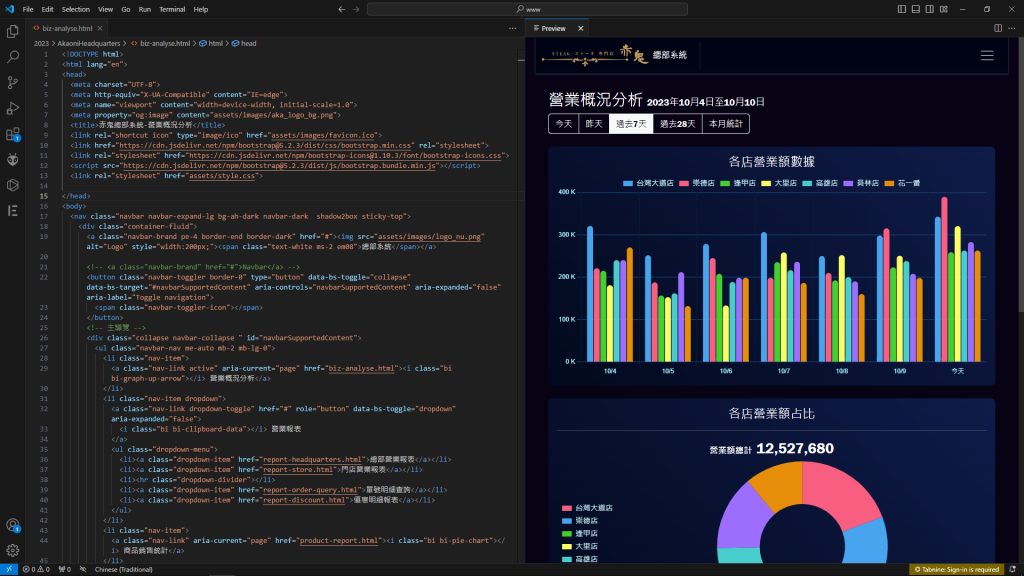Click the Tabnine sign-in status item

pyautogui.click(x=957, y=569)
